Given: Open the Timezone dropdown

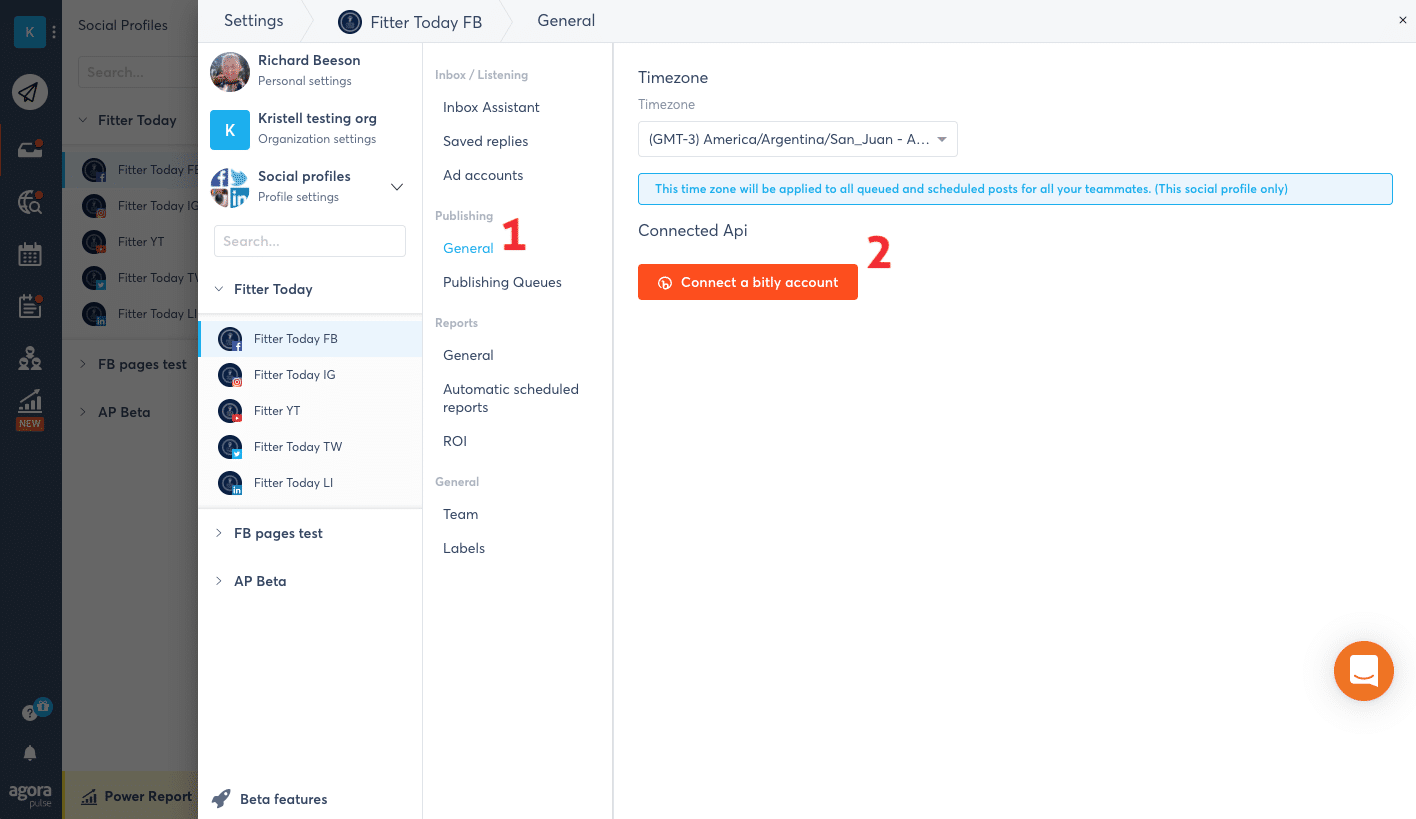Looking at the screenshot, I should tap(798, 139).
